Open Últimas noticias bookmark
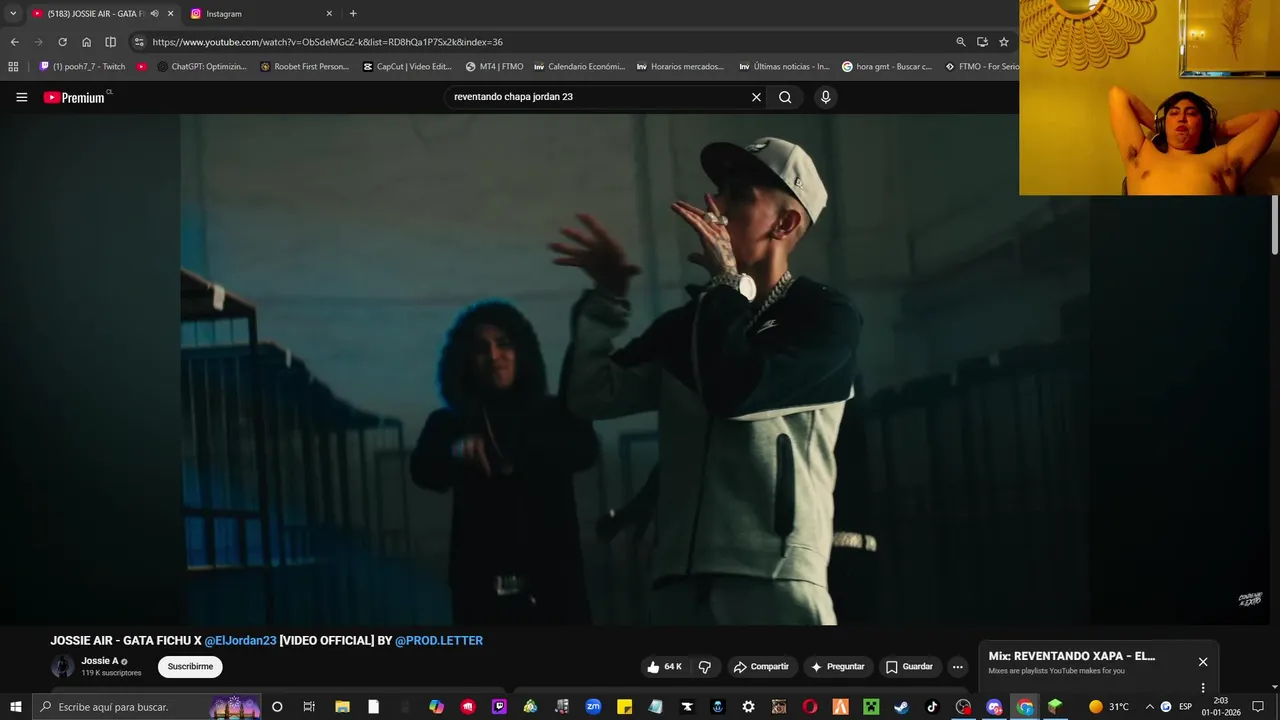1280x720 pixels. [x=784, y=67]
